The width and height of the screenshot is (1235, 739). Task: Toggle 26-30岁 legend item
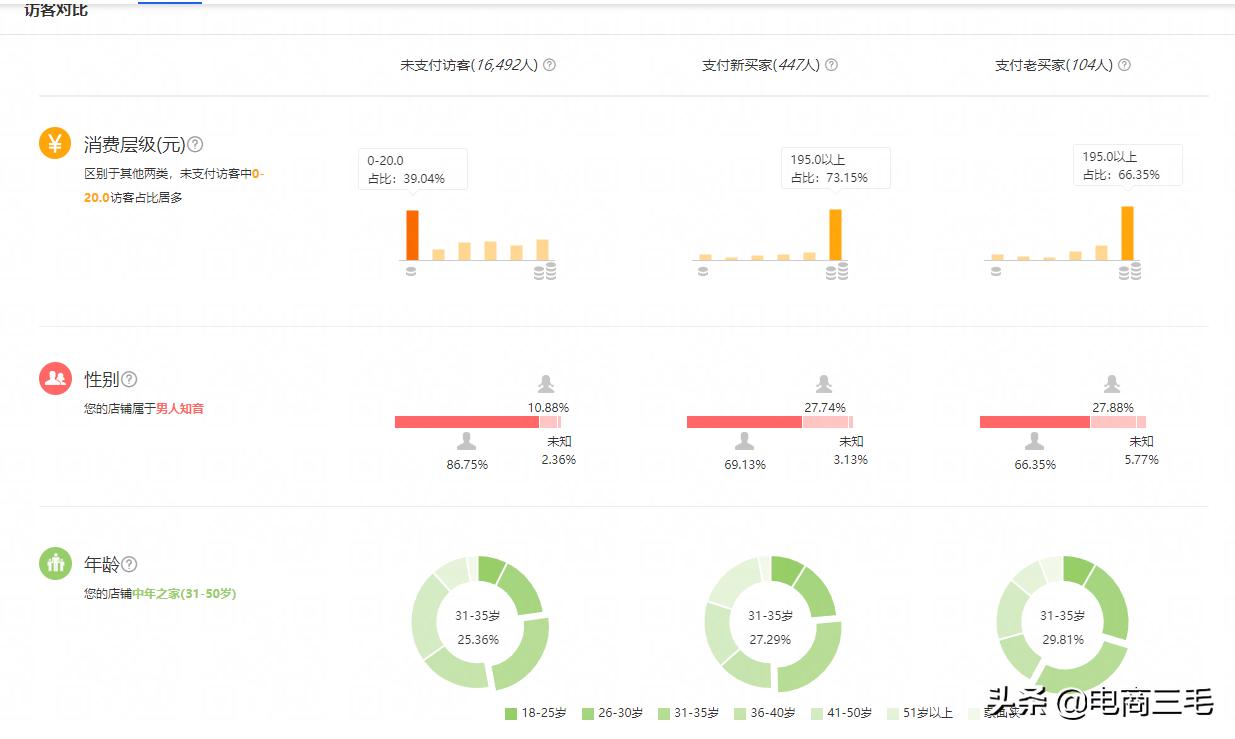click(x=612, y=713)
